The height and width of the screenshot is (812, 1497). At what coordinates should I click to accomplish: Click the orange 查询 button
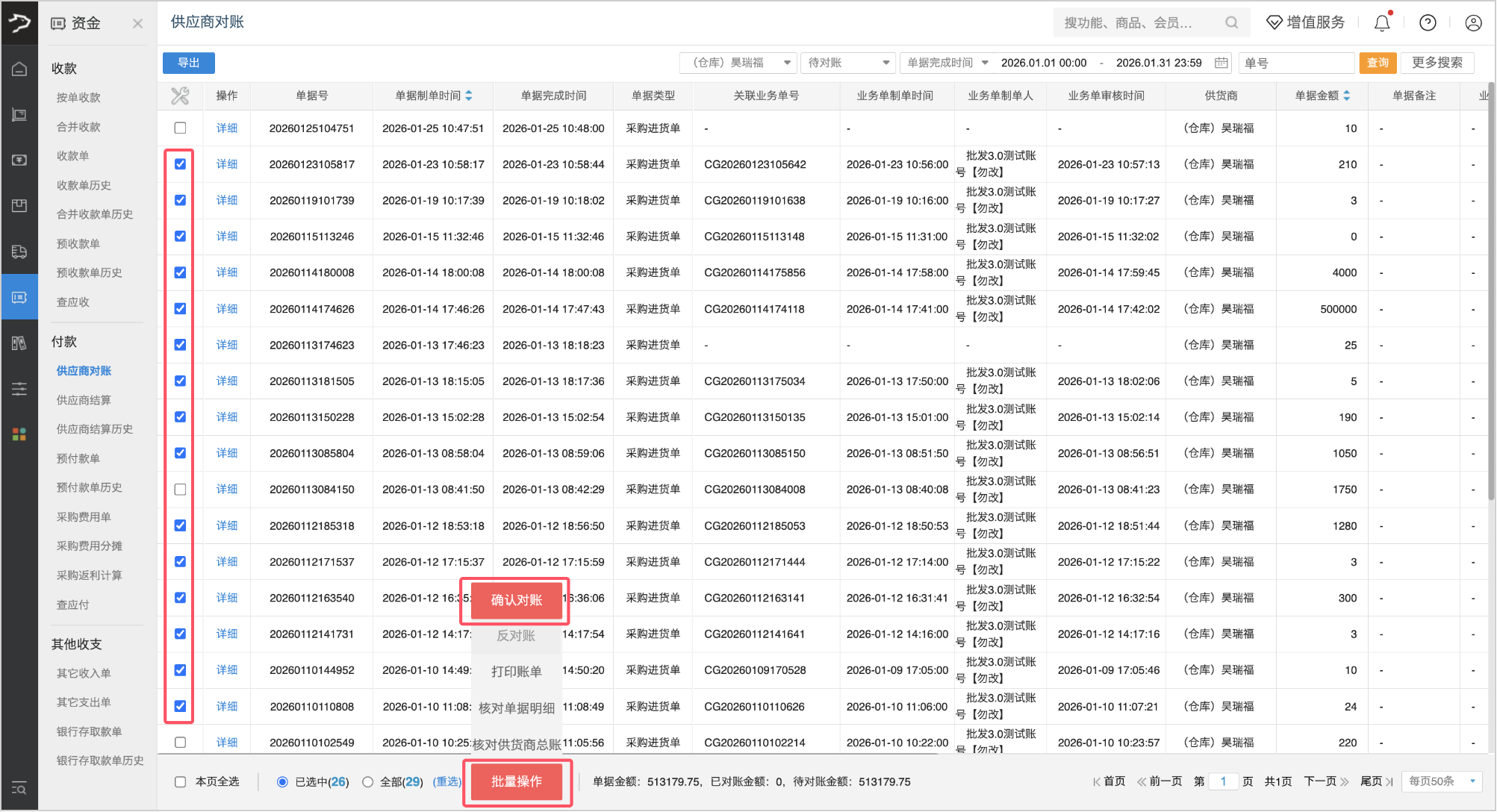(1377, 63)
